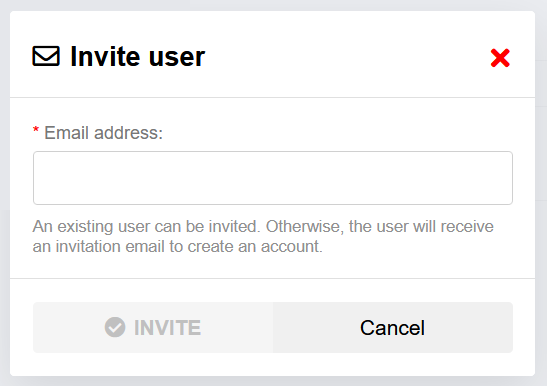Select the word INVITE on the disabled button
This screenshot has height=386, width=547.
click(167, 327)
